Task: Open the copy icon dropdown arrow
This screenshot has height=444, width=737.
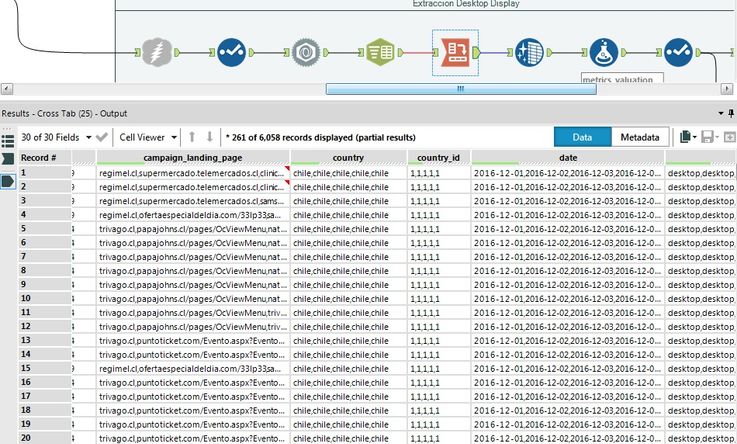Action: 695,138
